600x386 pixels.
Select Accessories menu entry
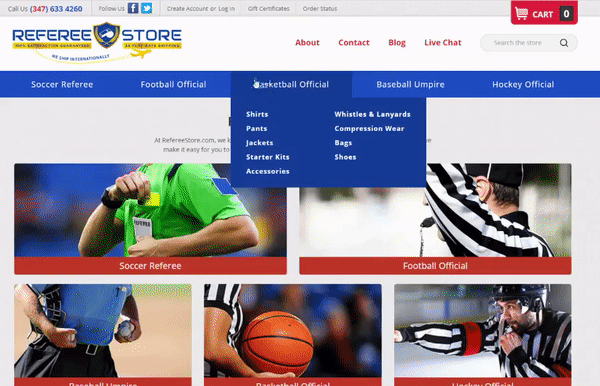[267, 171]
